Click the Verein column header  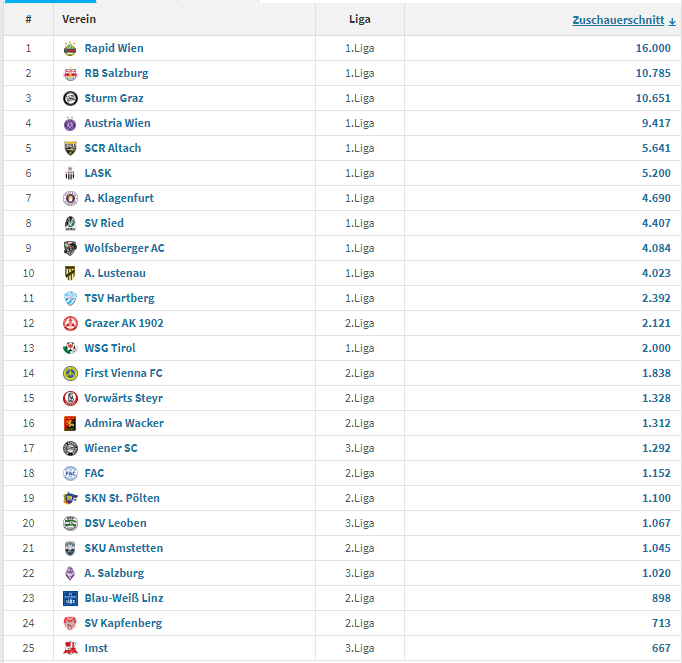[x=79, y=19]
